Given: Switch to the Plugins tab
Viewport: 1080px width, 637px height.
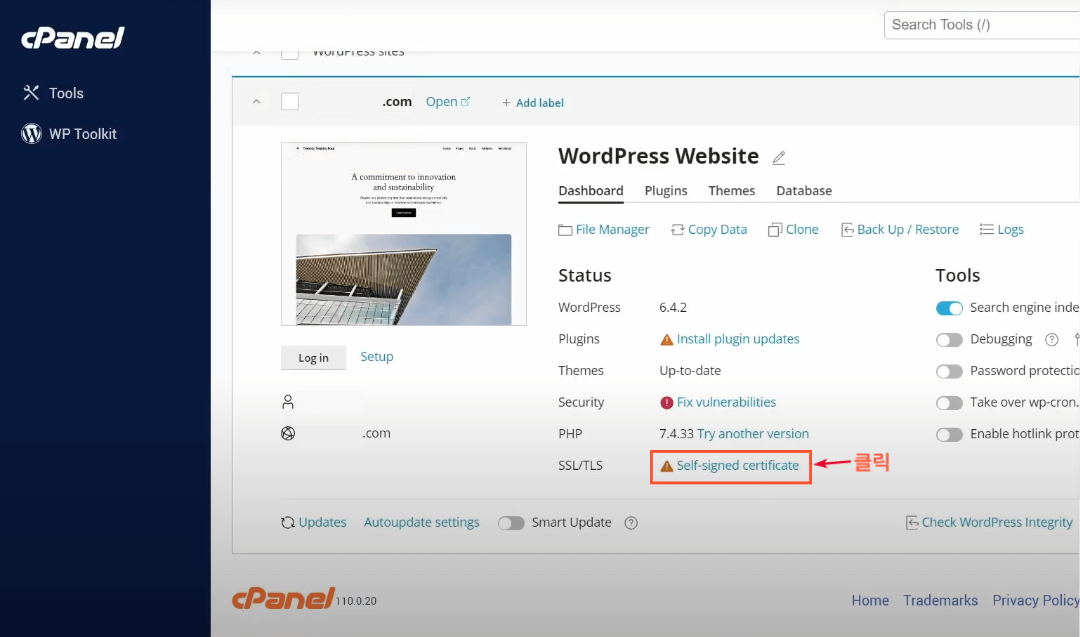Looking at the screenshot, I should pyautogui.click(x=666, y=191).
